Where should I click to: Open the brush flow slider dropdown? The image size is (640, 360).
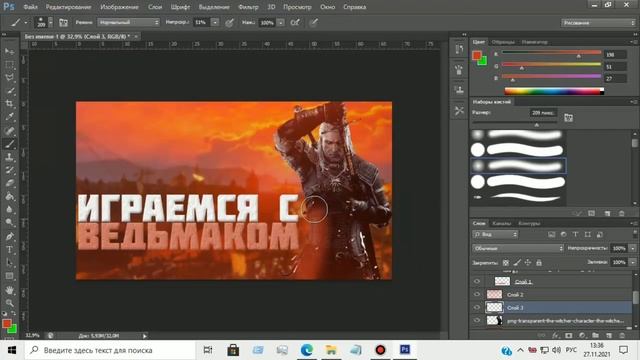tap(281, 23)
